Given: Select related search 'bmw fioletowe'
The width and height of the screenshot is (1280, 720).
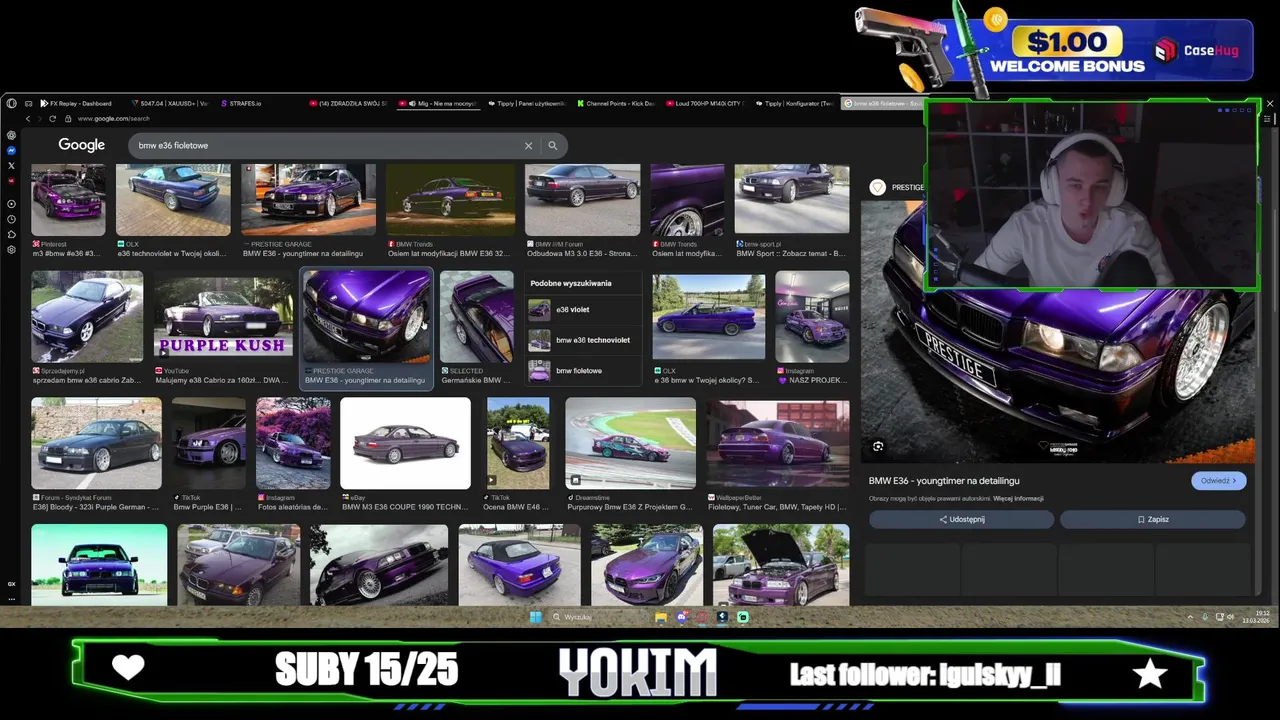Looking at the screenshot, I should pyautogui.click(x=584, y=371).
